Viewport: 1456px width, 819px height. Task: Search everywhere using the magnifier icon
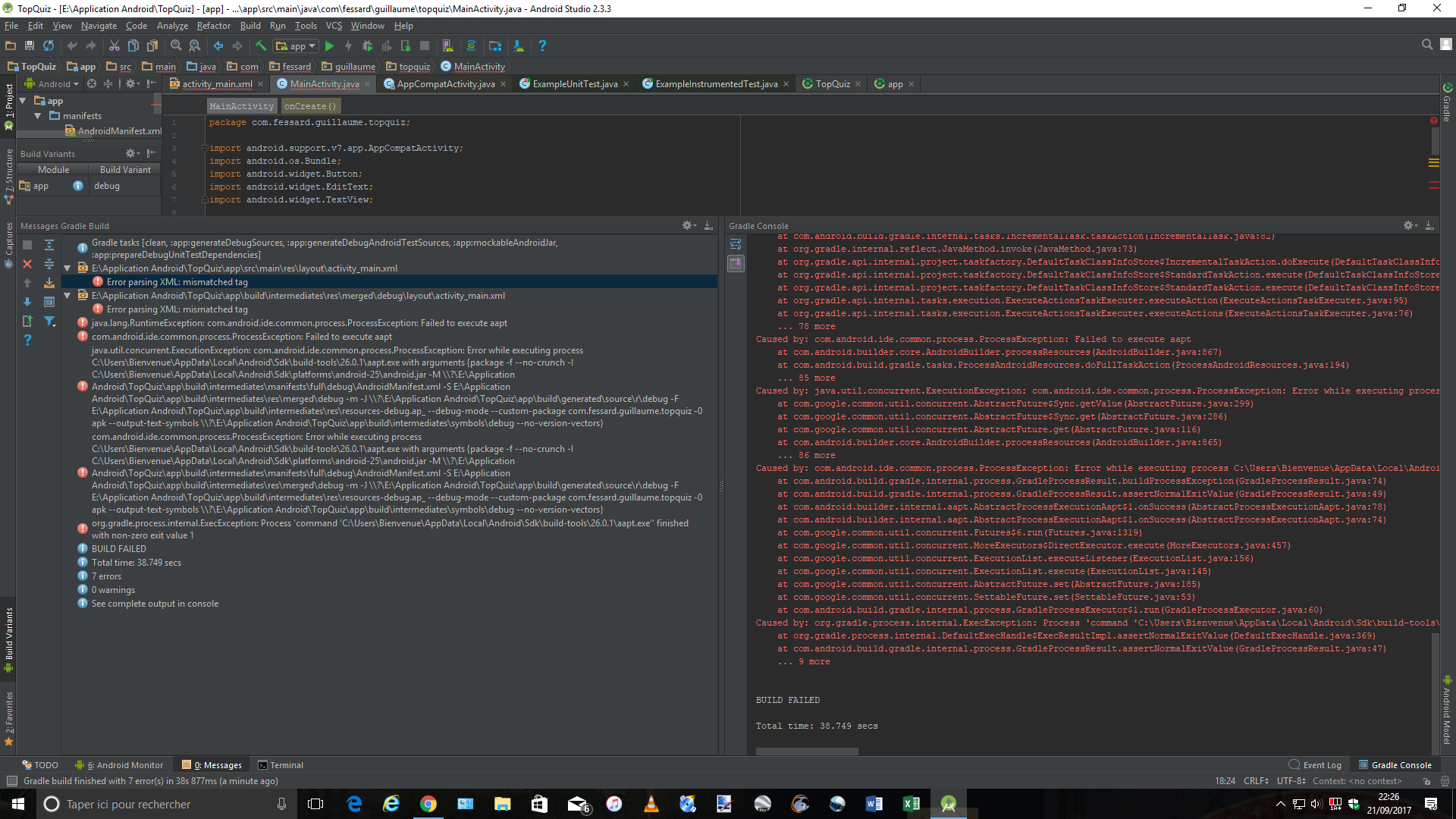click(1426, 44)
